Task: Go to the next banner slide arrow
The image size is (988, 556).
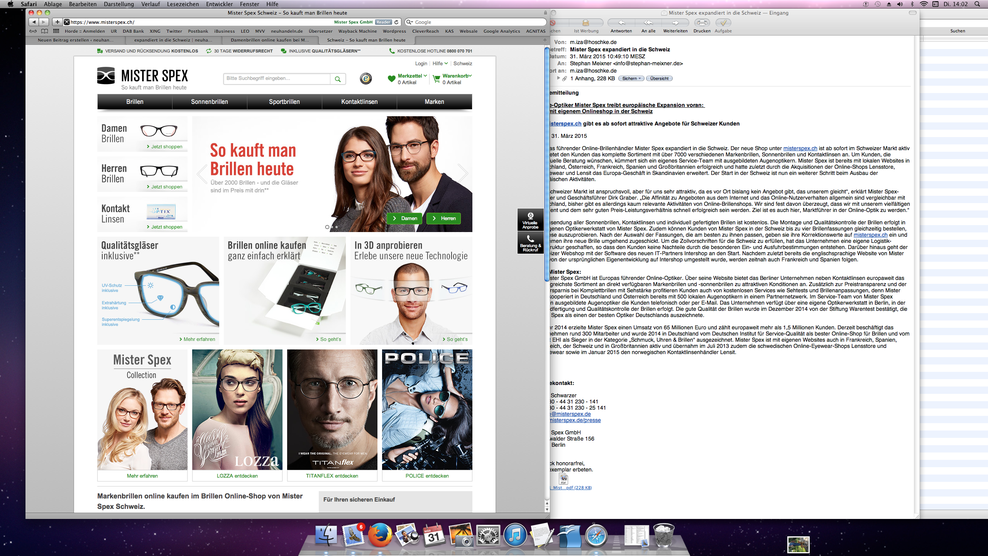Action: click(462, 173)
